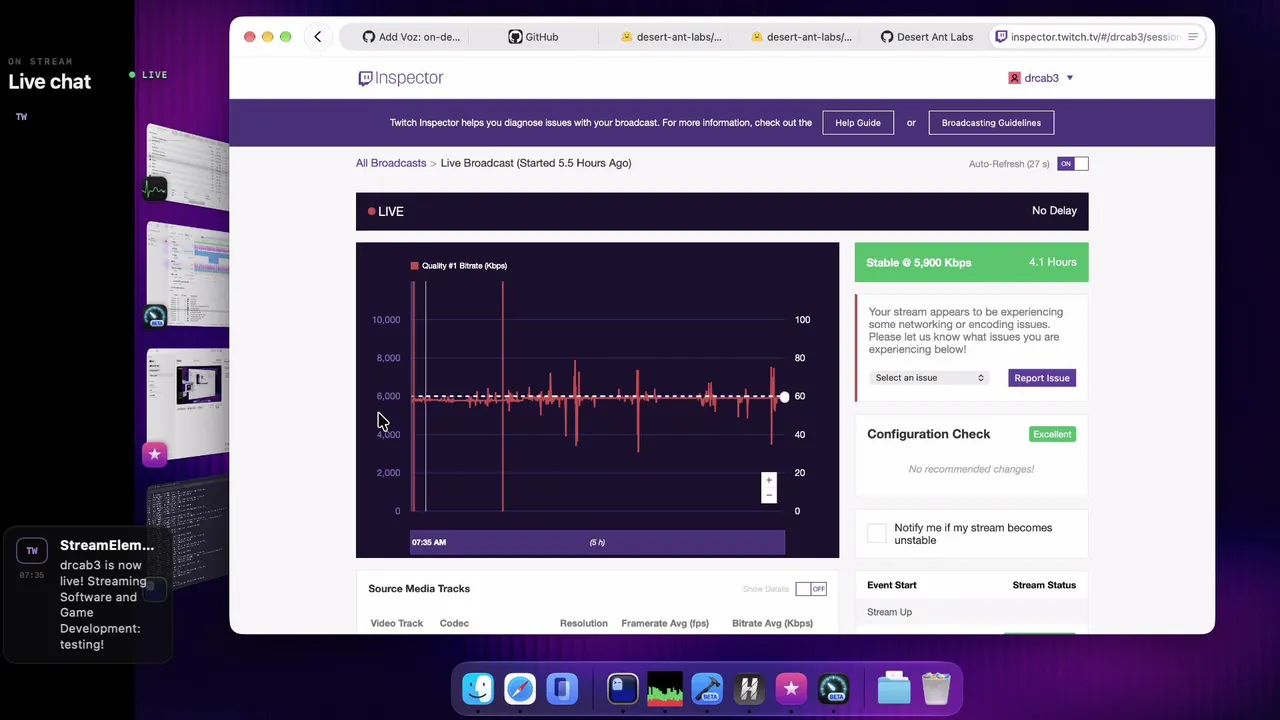Open Finder from the Dock
The width and height of the screenshot is (1280, 720).
pyautogui.click(x=478, y=689)
